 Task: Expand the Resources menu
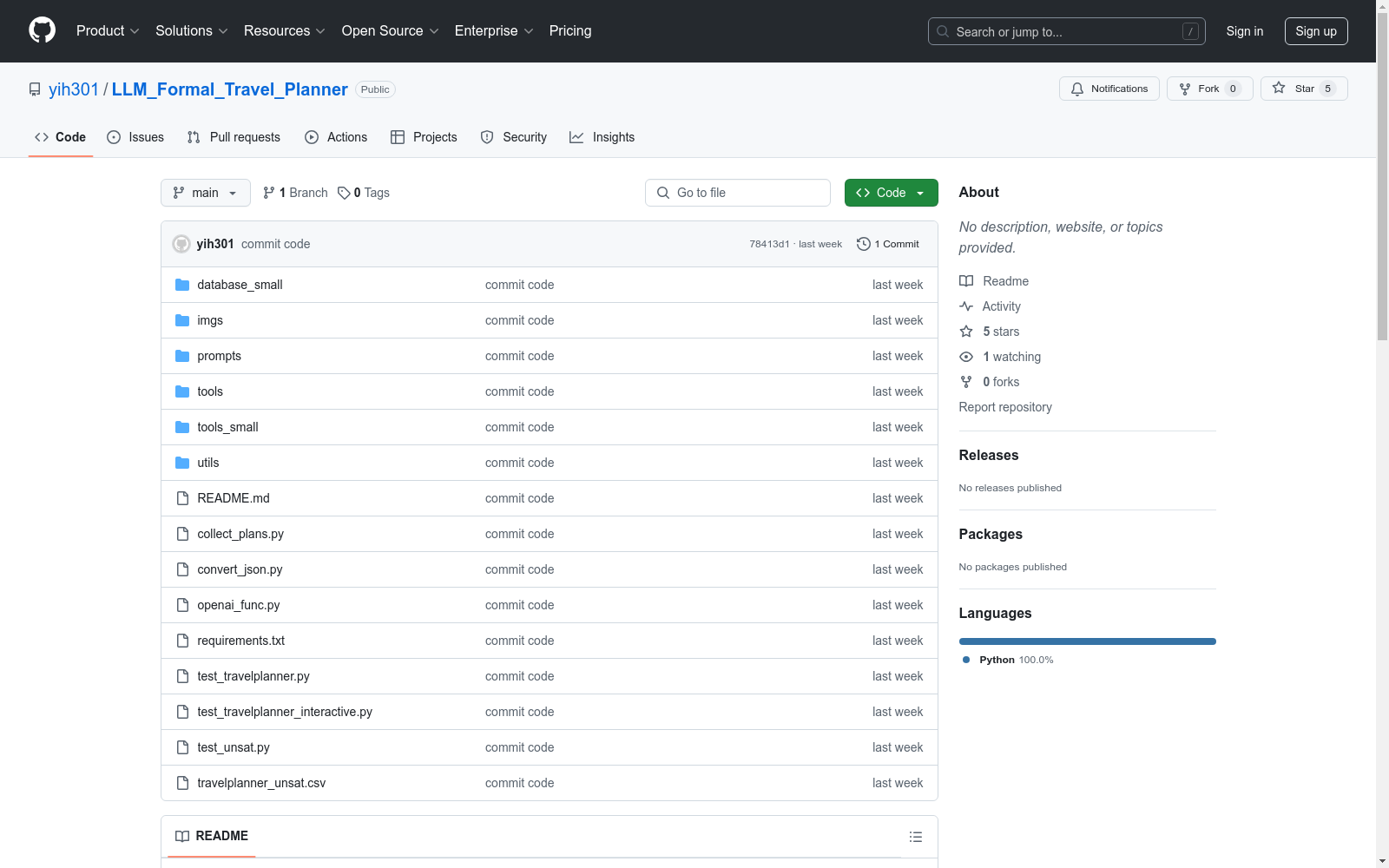pos(285,30)
